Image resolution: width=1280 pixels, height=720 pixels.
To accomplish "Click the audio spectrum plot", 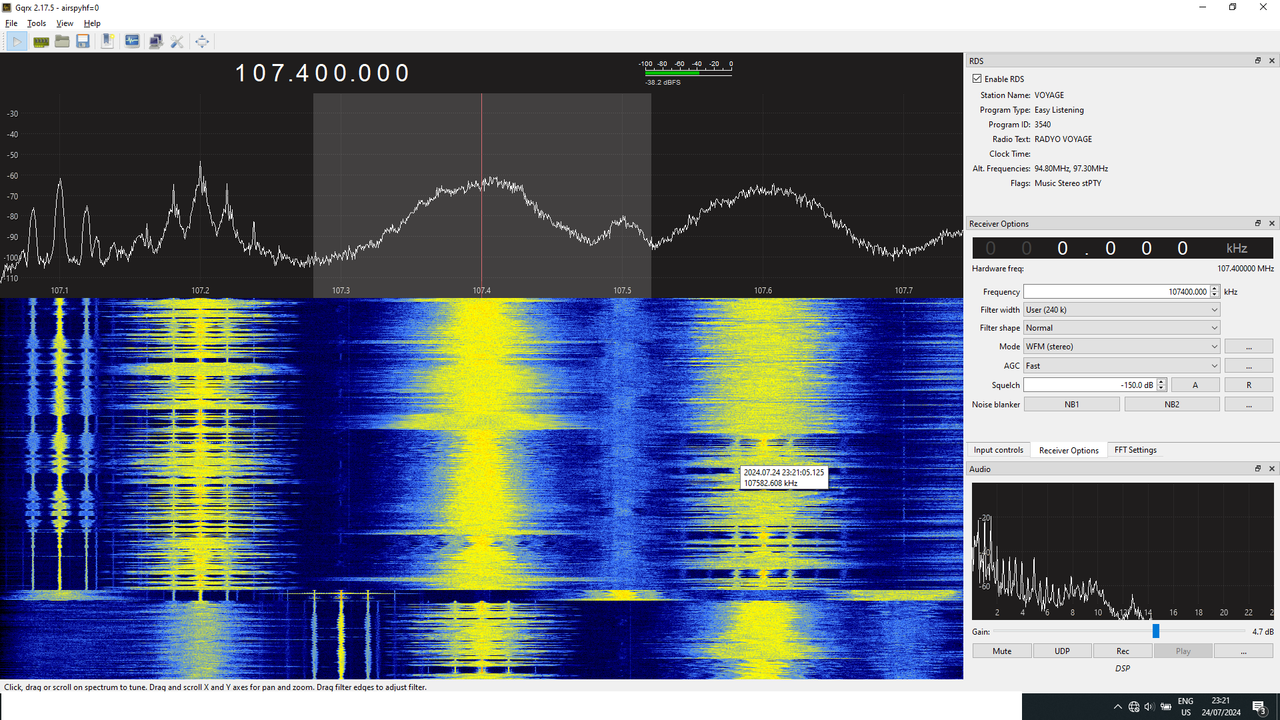I will [1122, 551].
